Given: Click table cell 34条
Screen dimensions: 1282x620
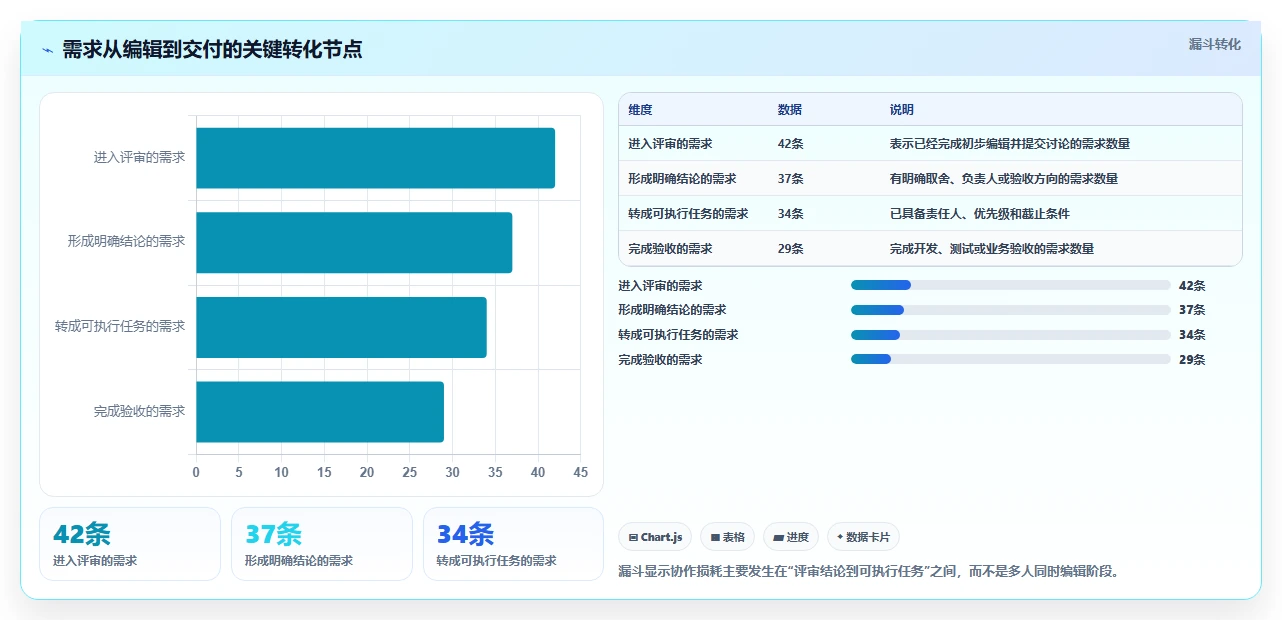Looking at the screenshot, I should pyautogui.click(x=790, y=214).
